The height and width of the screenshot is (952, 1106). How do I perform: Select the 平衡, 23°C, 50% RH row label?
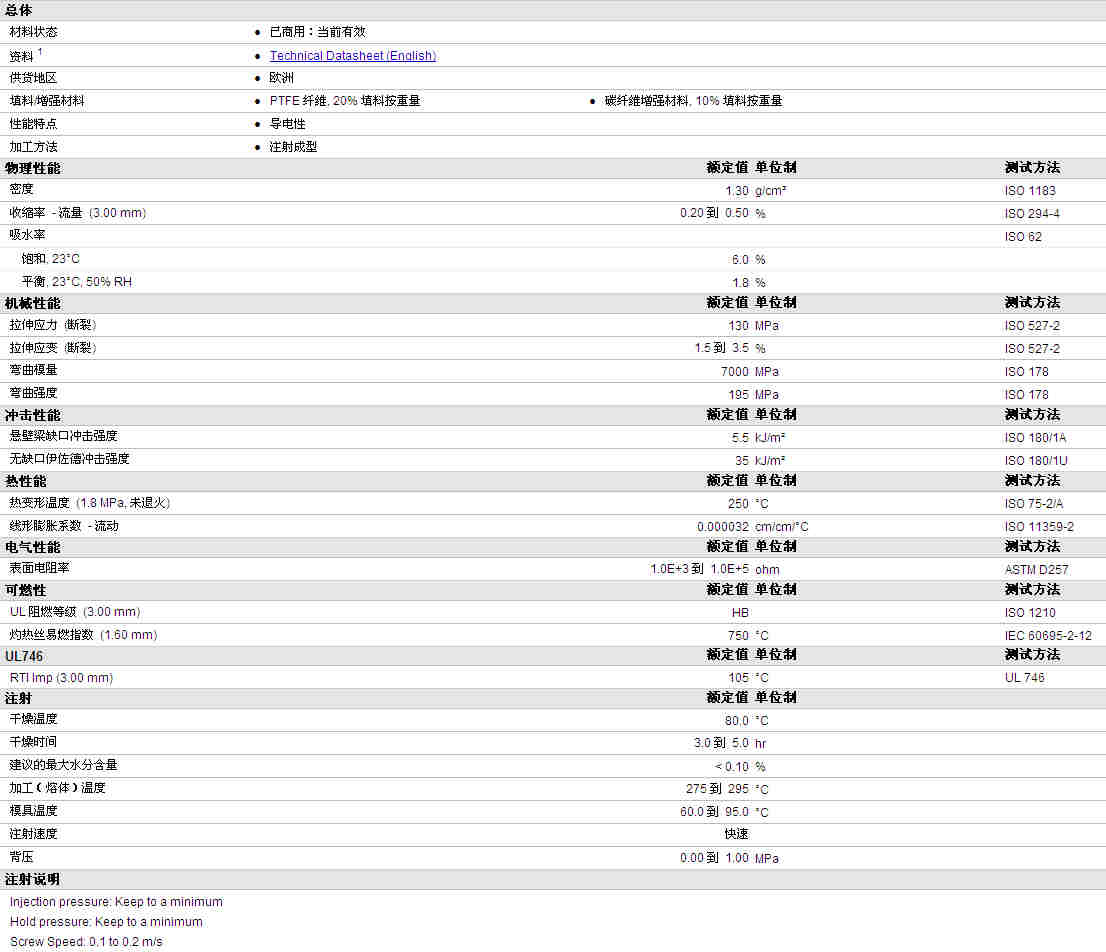point(77,282)
